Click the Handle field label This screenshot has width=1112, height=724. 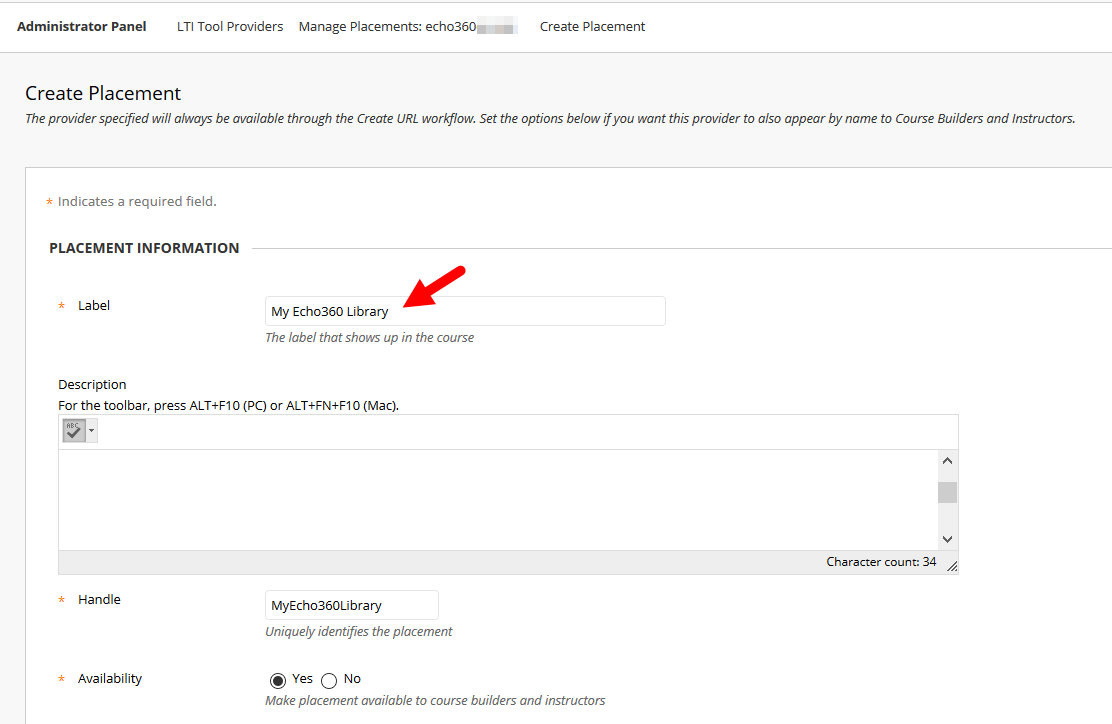coord(99,599)
